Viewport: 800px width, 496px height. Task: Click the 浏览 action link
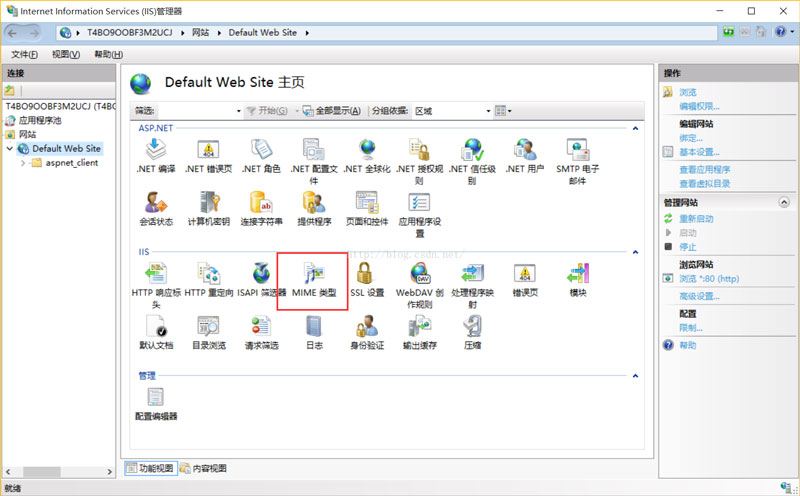[688, 92]
